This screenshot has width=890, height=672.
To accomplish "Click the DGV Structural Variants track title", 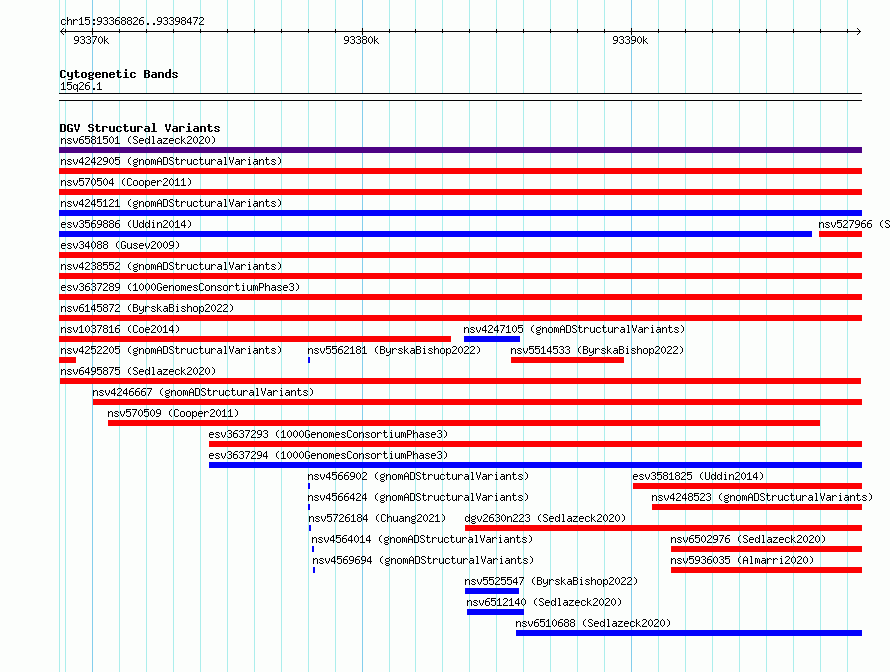I will [x=140, y=128].
